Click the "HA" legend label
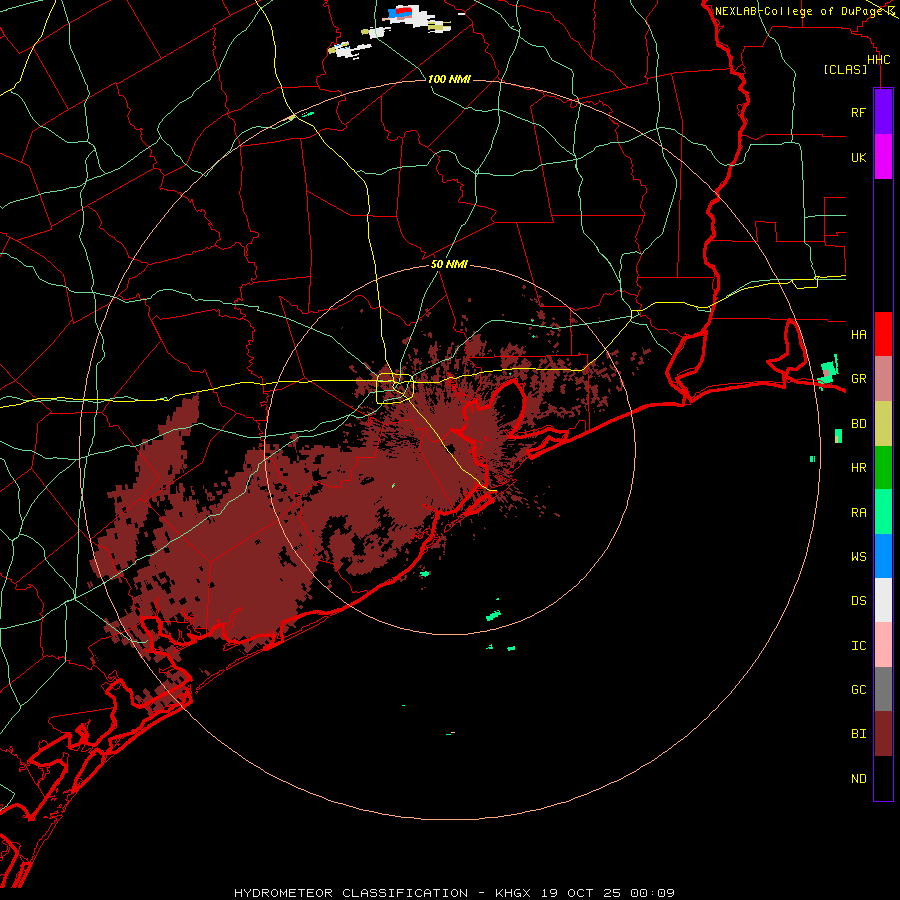Viewport: 900px width, 900px height. 858,334
